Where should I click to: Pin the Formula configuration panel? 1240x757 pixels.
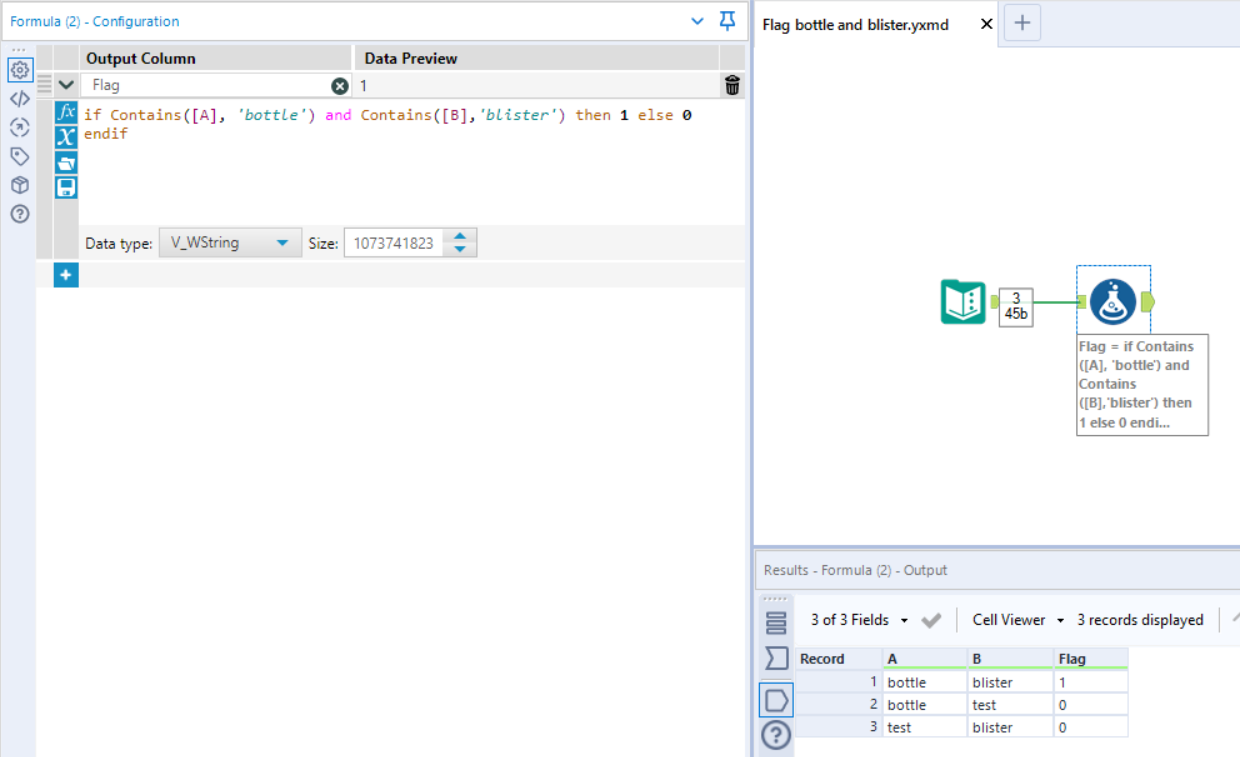727,21
